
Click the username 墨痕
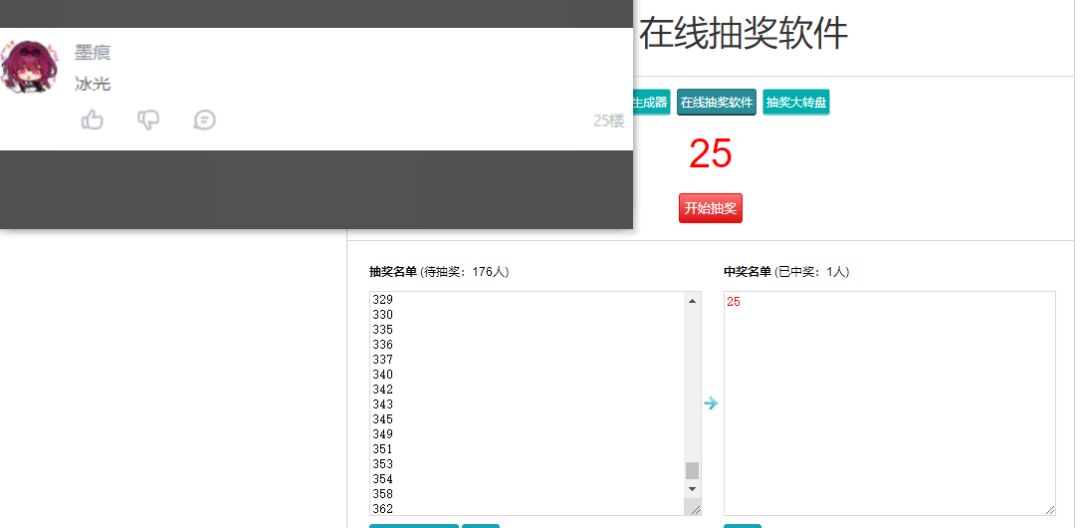tap(92, 52)
